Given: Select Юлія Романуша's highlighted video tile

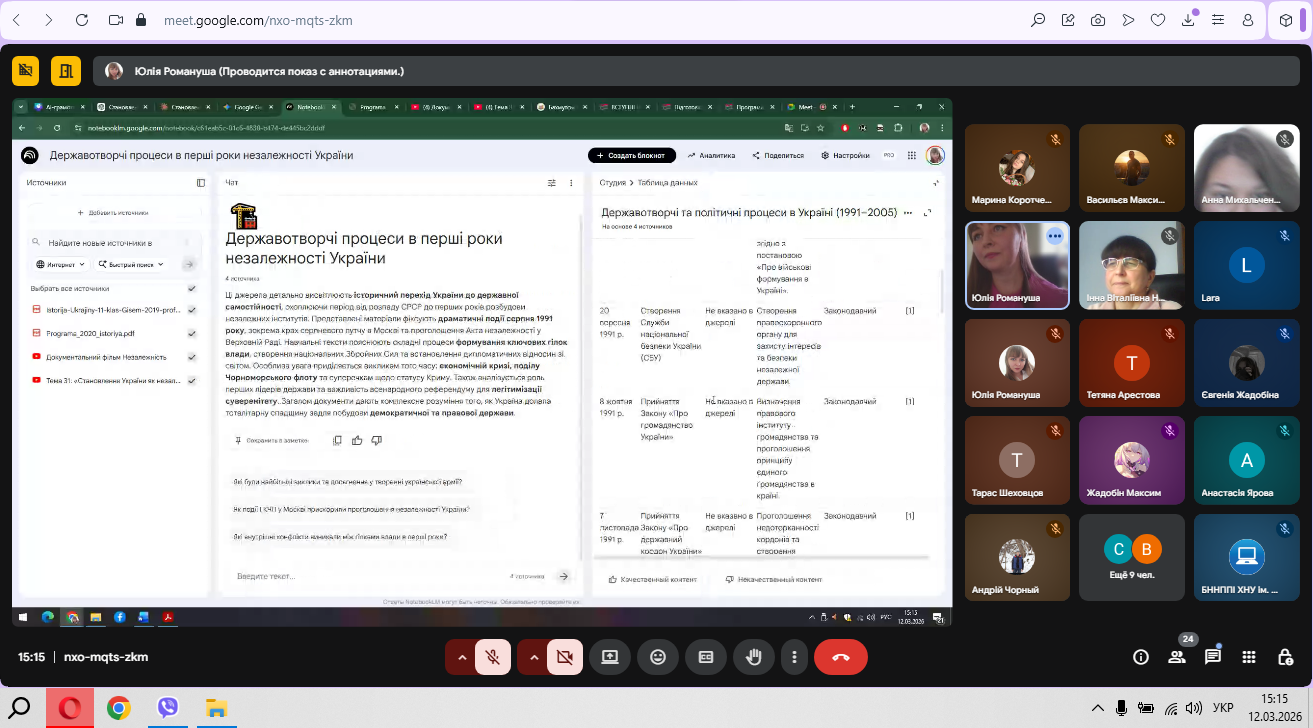Looking at the screenshot, I should (1017, 265).
